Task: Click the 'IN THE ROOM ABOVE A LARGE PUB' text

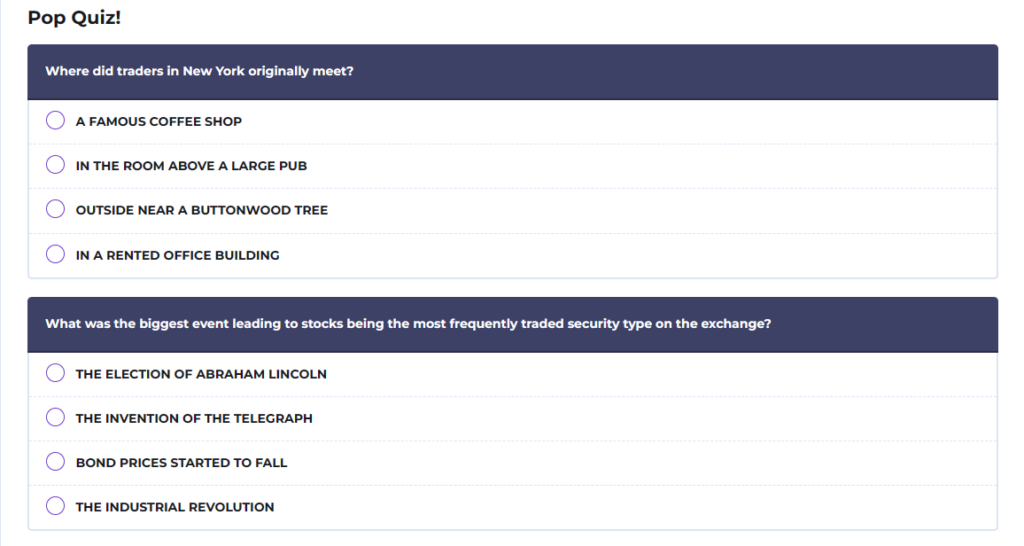Action: click(x=191, y=166)
